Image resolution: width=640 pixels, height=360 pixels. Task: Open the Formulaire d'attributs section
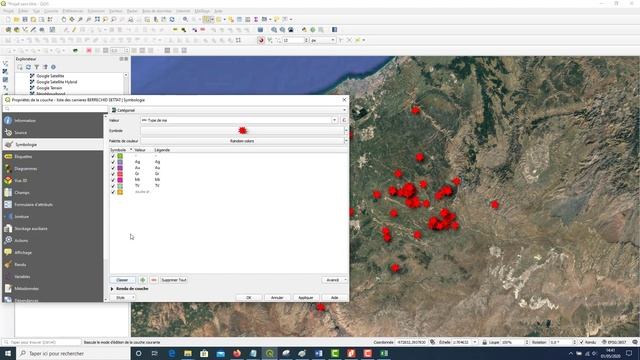coord(53,204)
